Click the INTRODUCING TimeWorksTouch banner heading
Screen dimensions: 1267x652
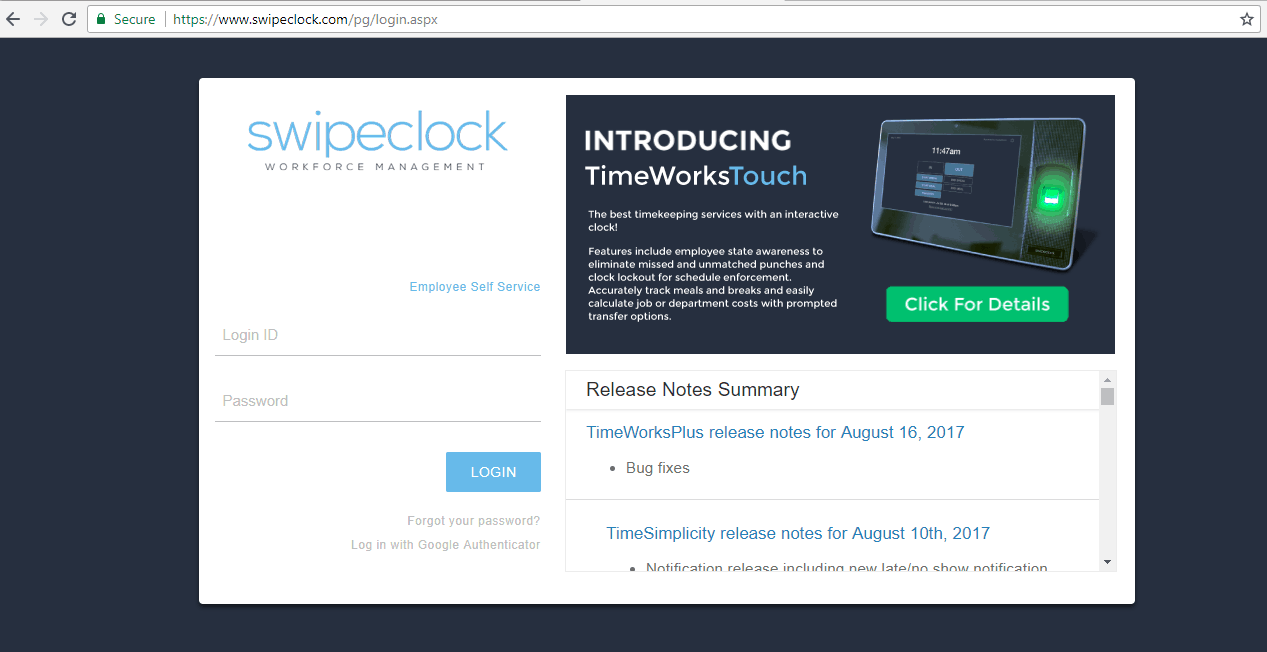pyautogui.click(x=696, y=158)
